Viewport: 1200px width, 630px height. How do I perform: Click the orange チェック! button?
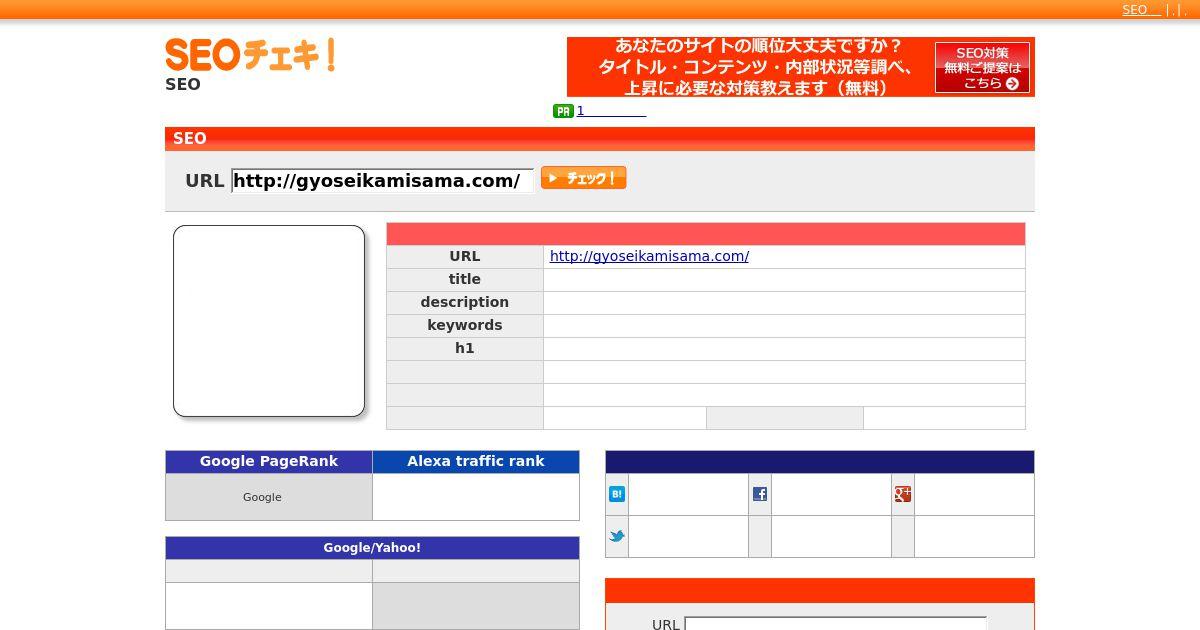point(583,178)
